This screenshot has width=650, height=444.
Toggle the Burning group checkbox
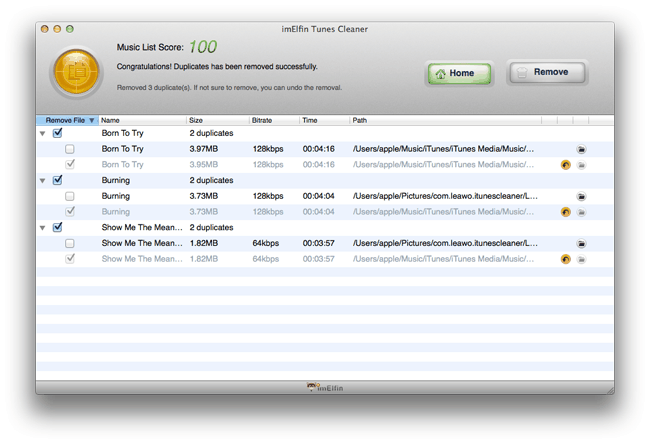pyautogui.click(x=58, y=180)
